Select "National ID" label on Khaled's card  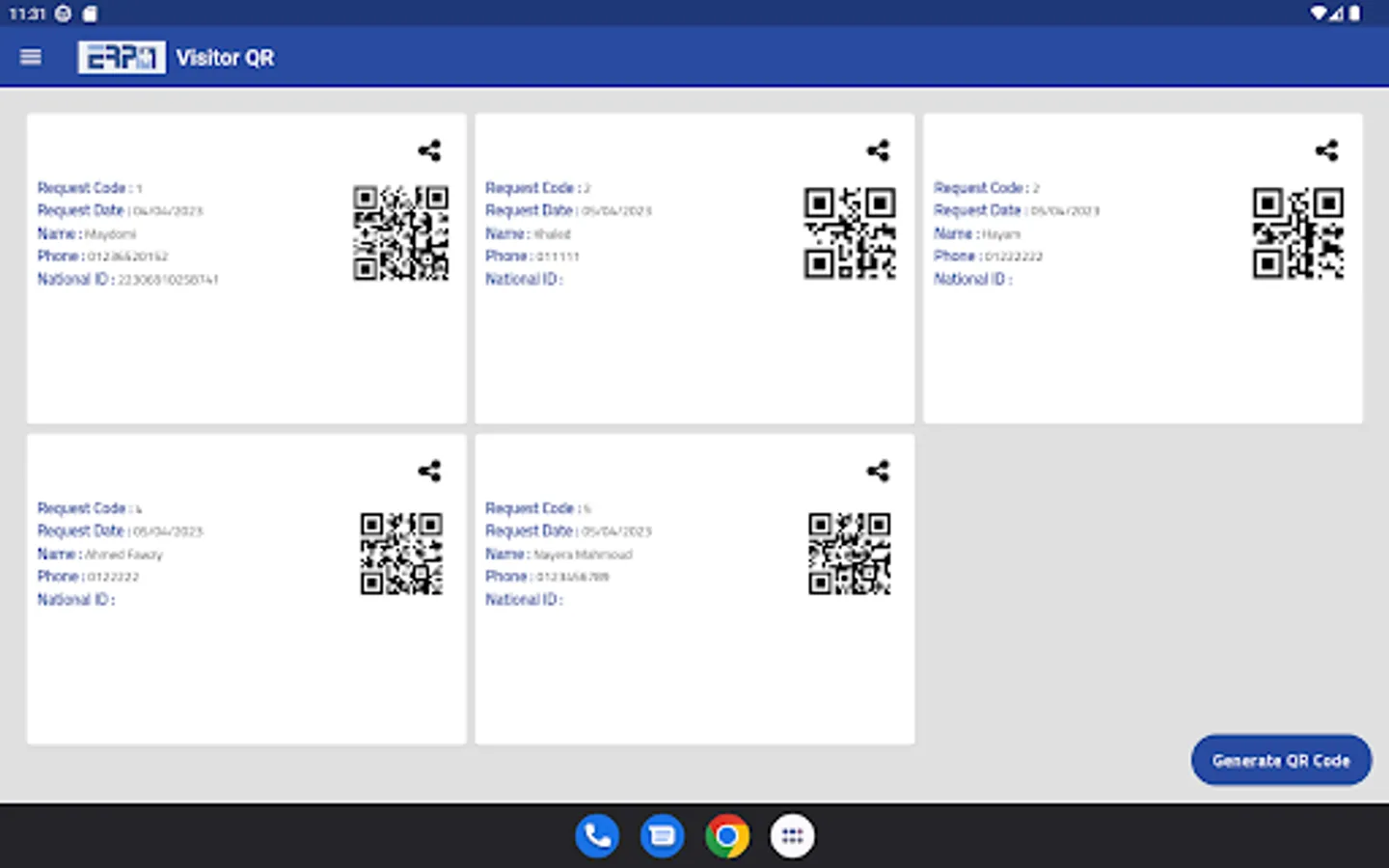click(522, 279)
